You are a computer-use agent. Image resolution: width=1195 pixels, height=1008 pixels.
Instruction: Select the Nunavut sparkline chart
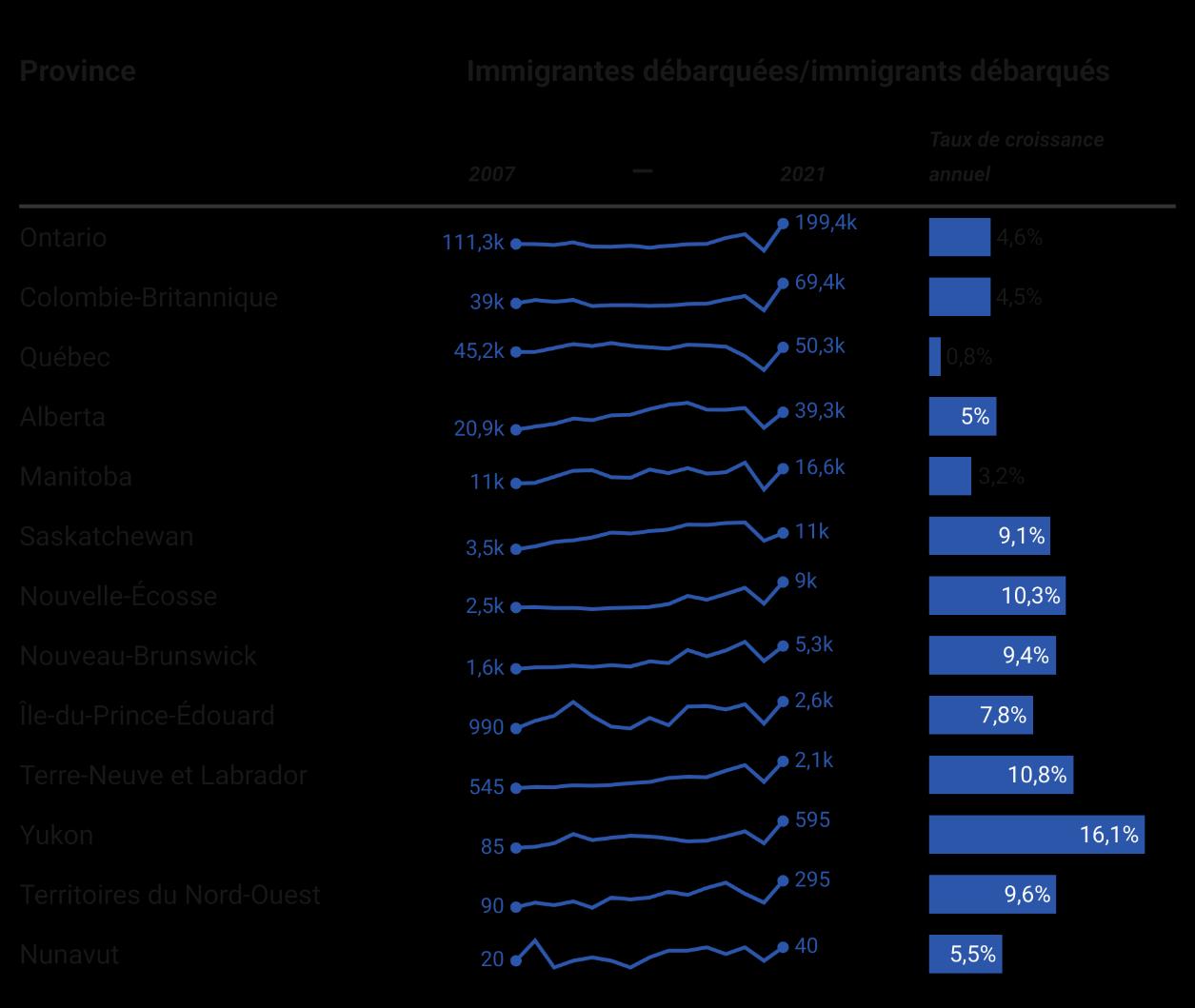pos(649,954)
